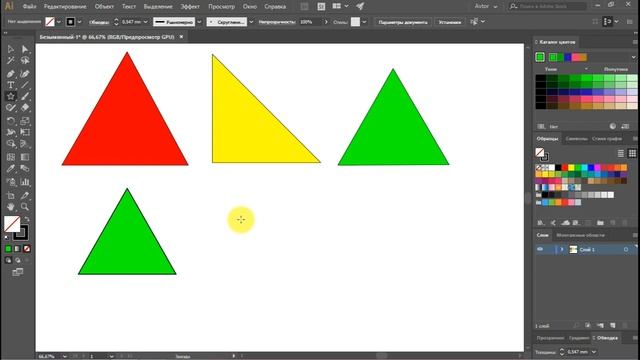
Task: Select the Width tool
Action: (11, 132)
